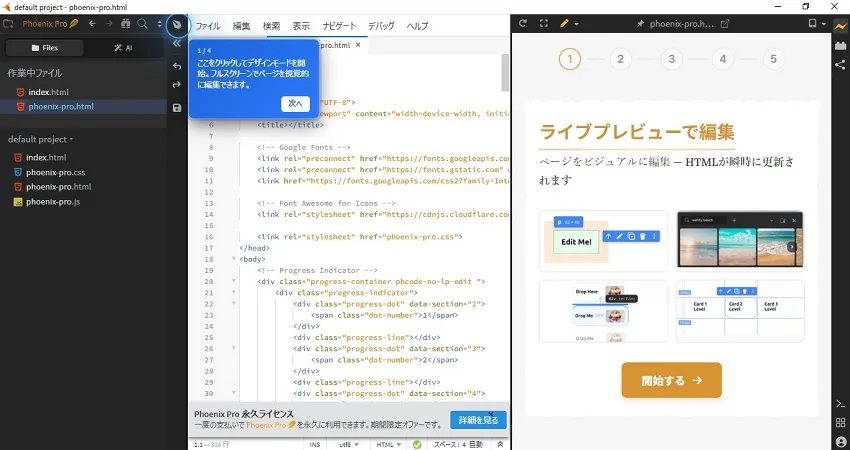The height and width of the screenshot is (450, 850).
Task: Open the 検索 menu
Action: (272, 25)
